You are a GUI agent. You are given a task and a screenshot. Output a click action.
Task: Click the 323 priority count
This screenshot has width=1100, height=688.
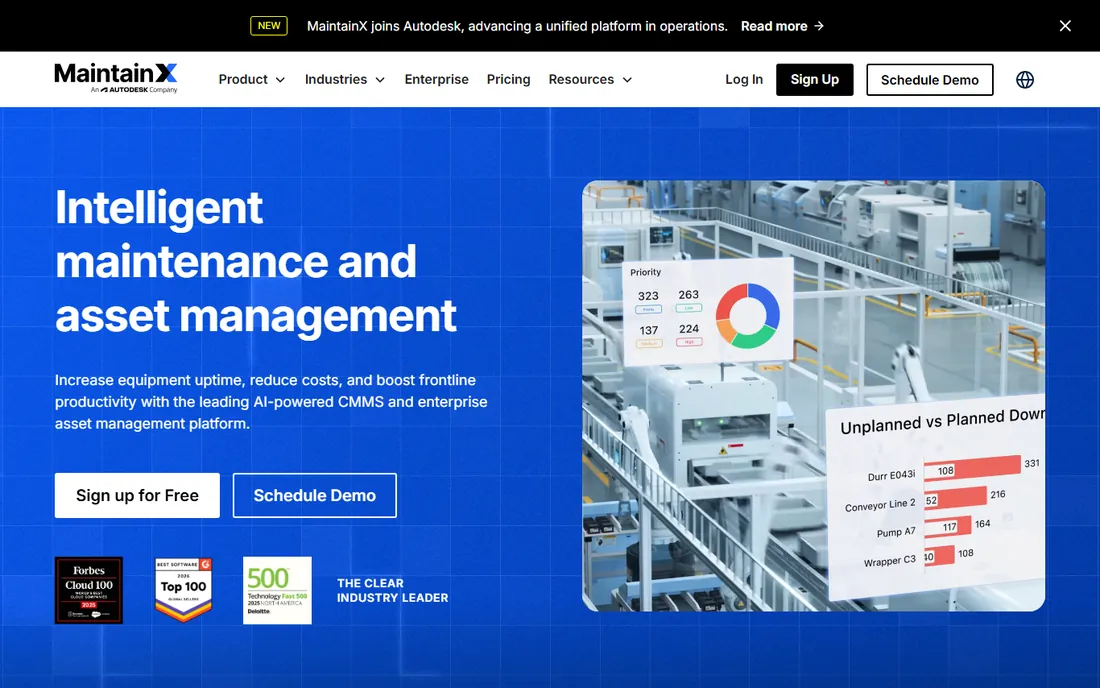coord(648,296)
